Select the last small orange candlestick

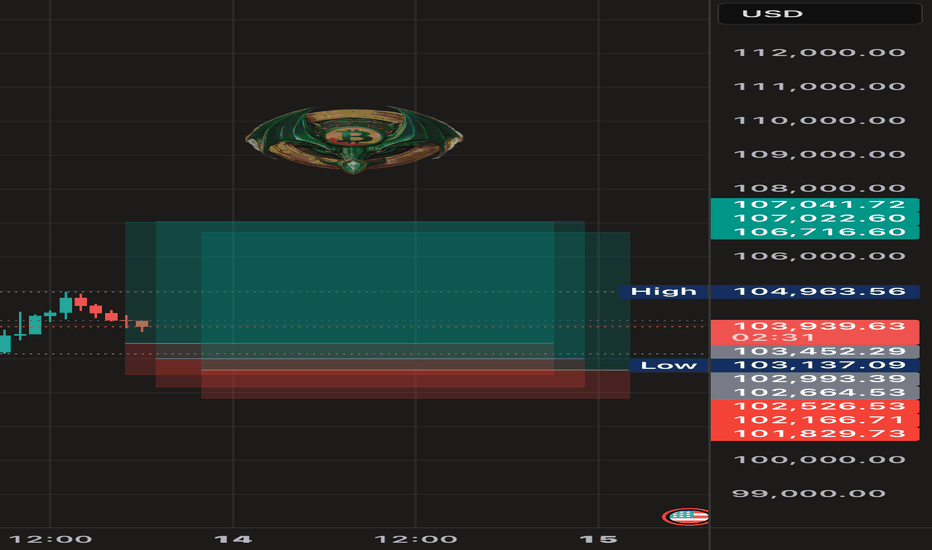141,325
